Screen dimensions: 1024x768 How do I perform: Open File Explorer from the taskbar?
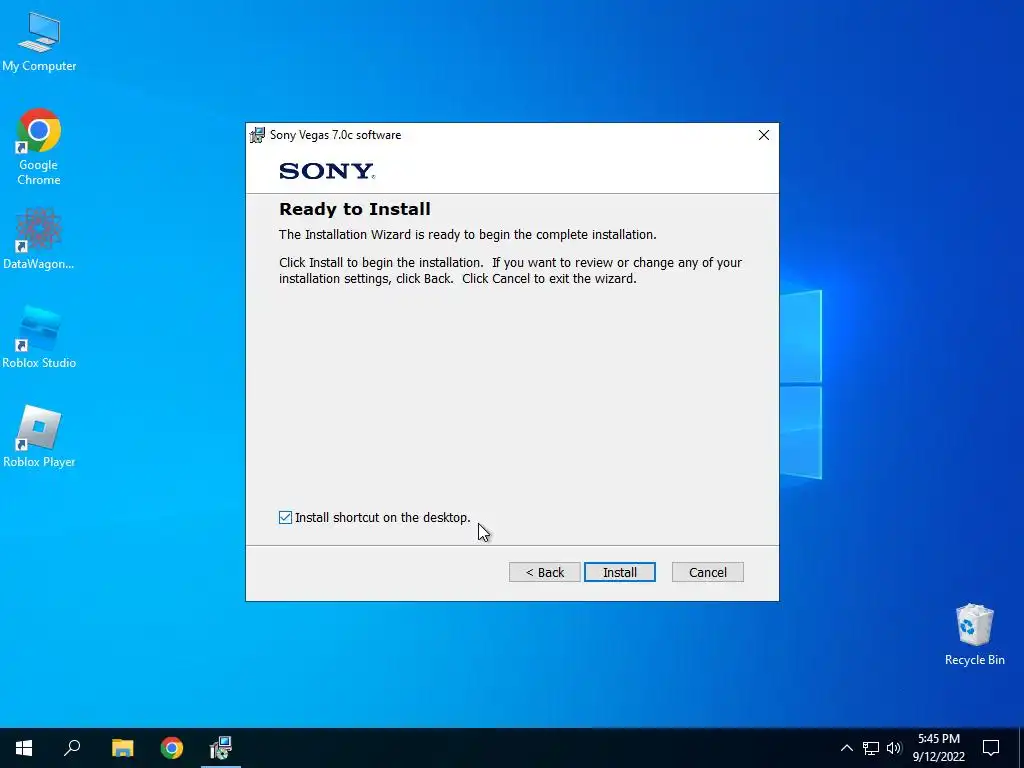(122, 748)
